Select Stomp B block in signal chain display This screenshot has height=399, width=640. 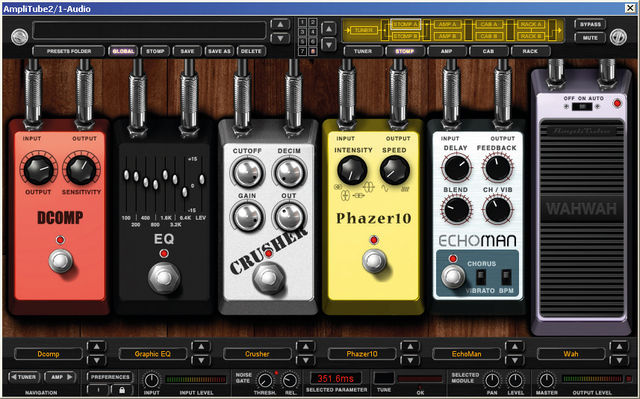pyautogui.click(x=405, y=36)
